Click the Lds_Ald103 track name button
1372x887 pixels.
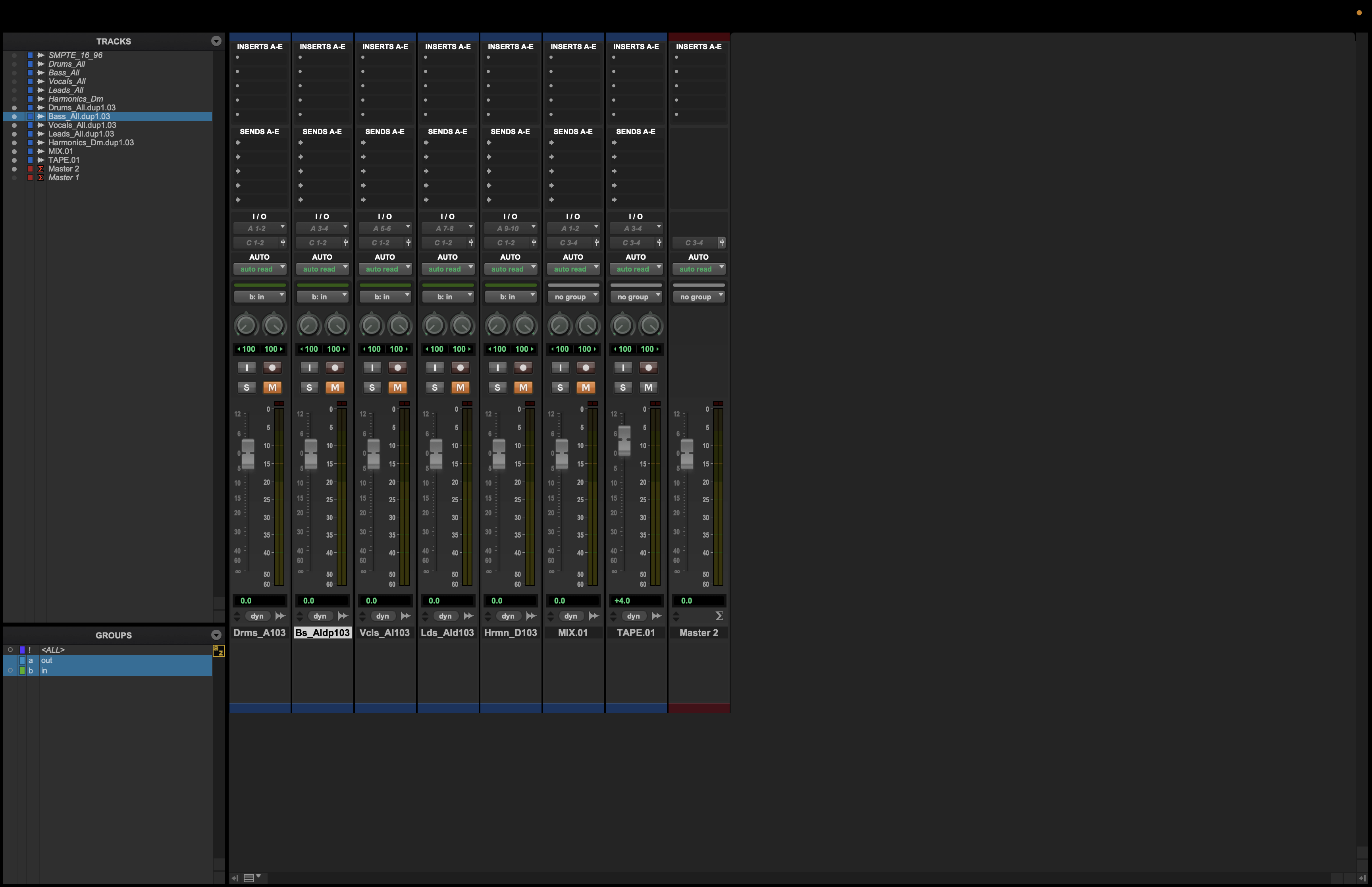click(447, 632)
